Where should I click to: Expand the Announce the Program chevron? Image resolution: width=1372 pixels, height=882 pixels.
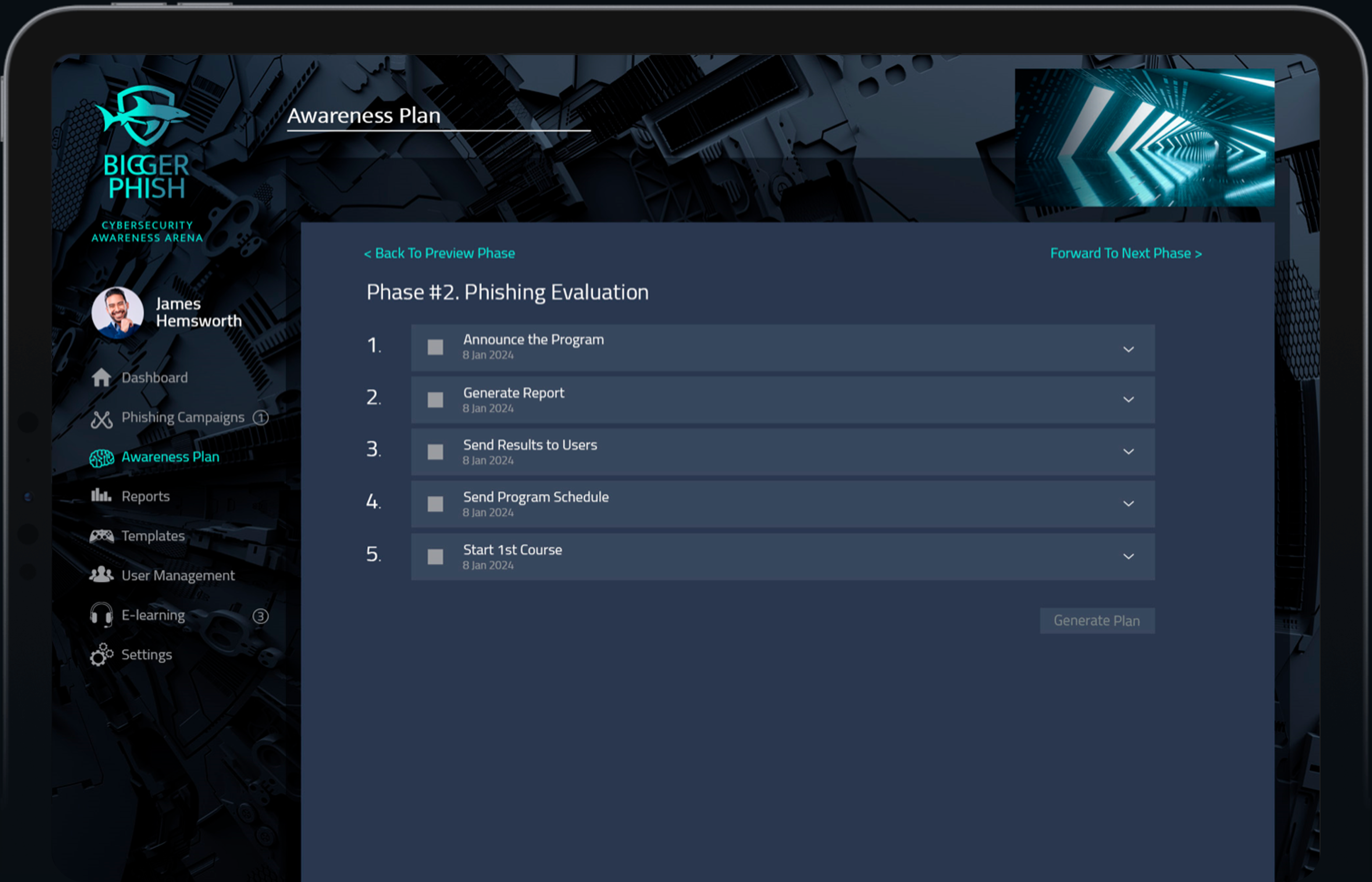point(1128,349)
